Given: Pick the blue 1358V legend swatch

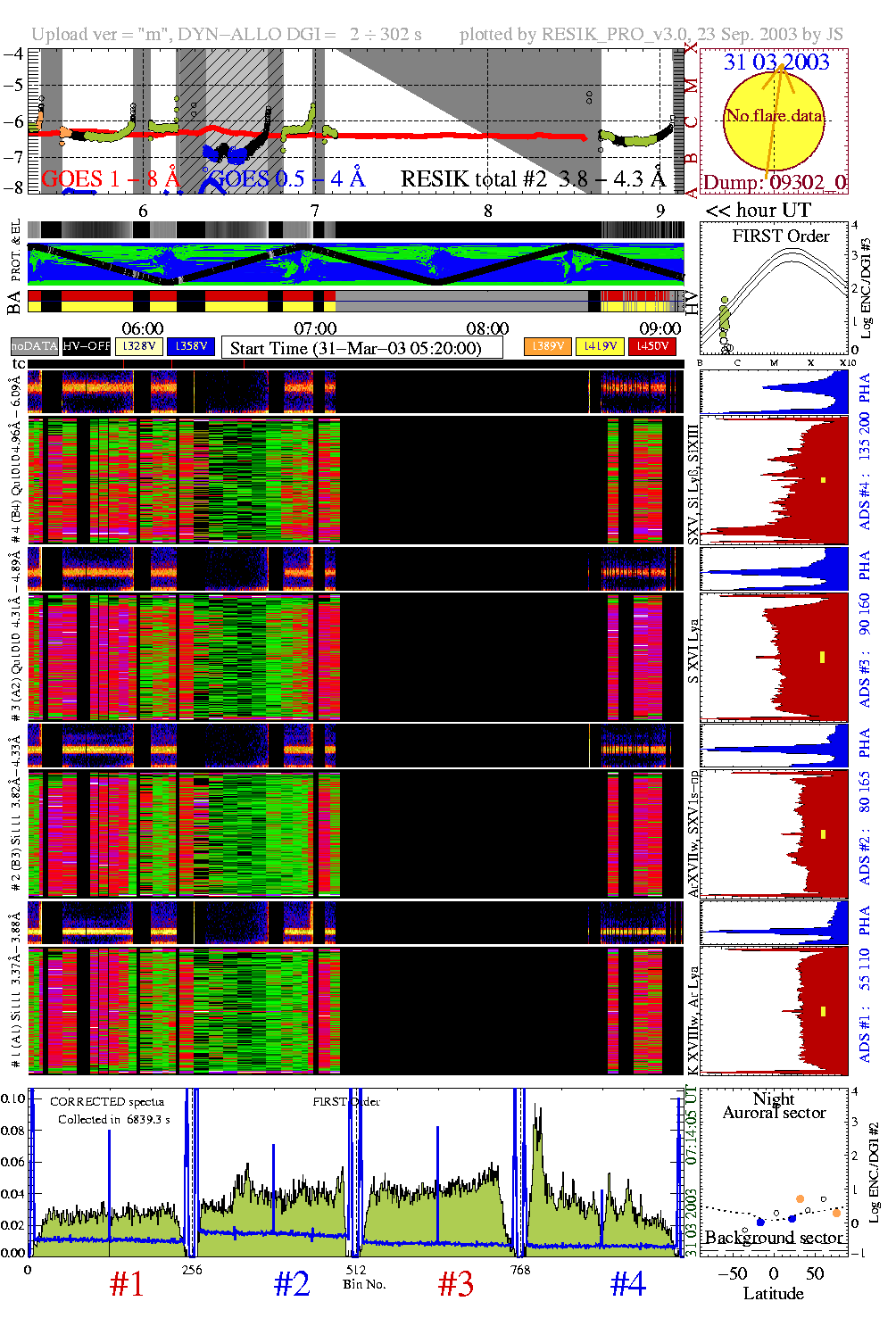Looking at the screenshot, I should pos(191,346).
